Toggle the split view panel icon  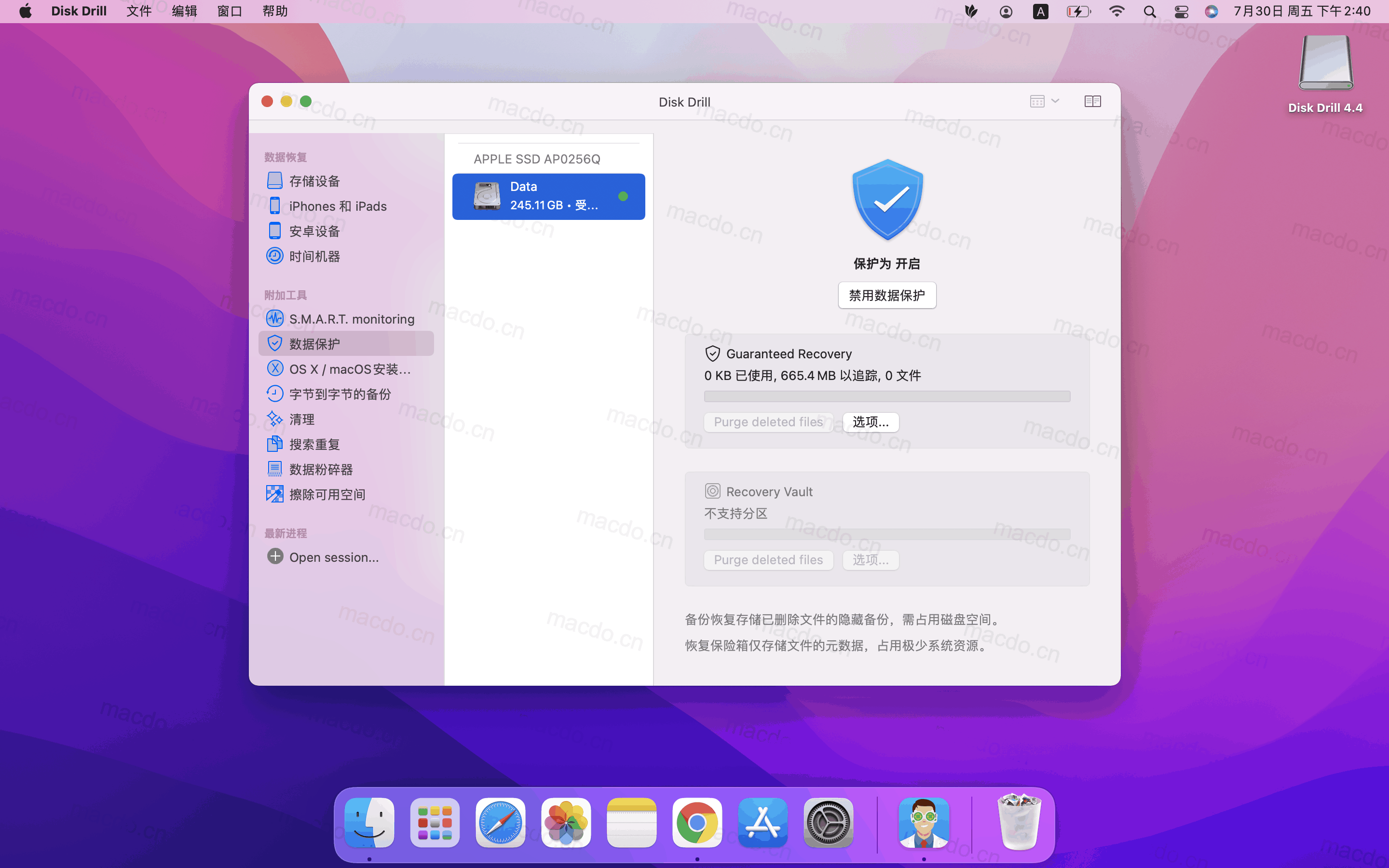1092,102
